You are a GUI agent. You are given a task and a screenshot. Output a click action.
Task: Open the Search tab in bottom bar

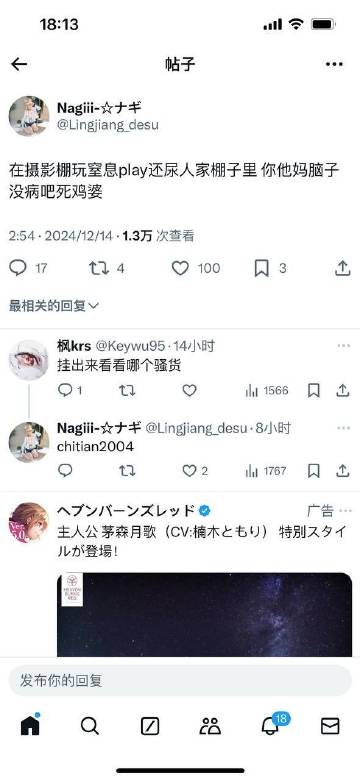point(90,726)
